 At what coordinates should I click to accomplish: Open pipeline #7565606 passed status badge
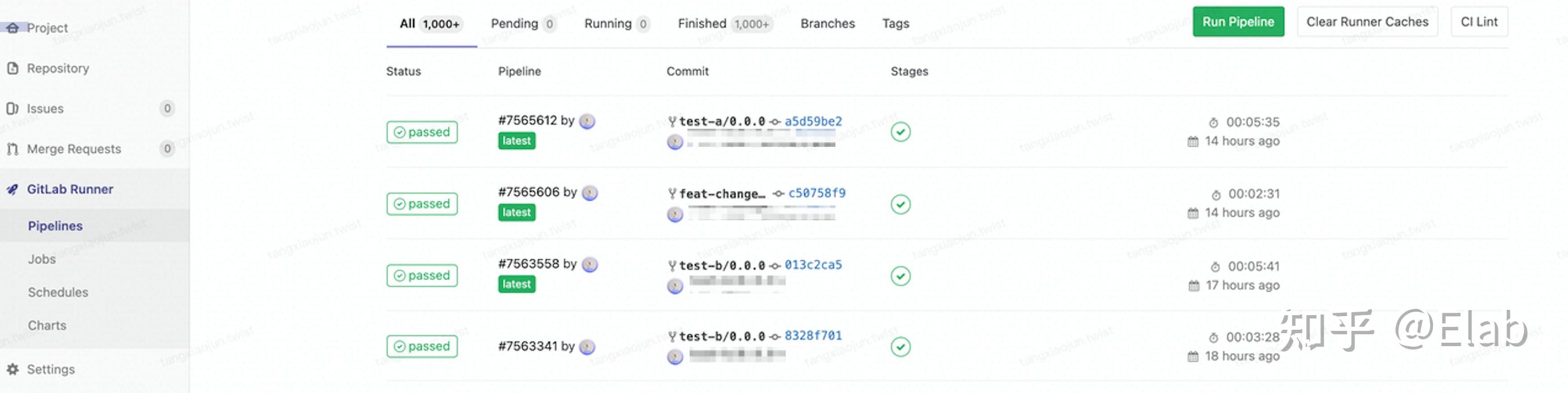422,204
